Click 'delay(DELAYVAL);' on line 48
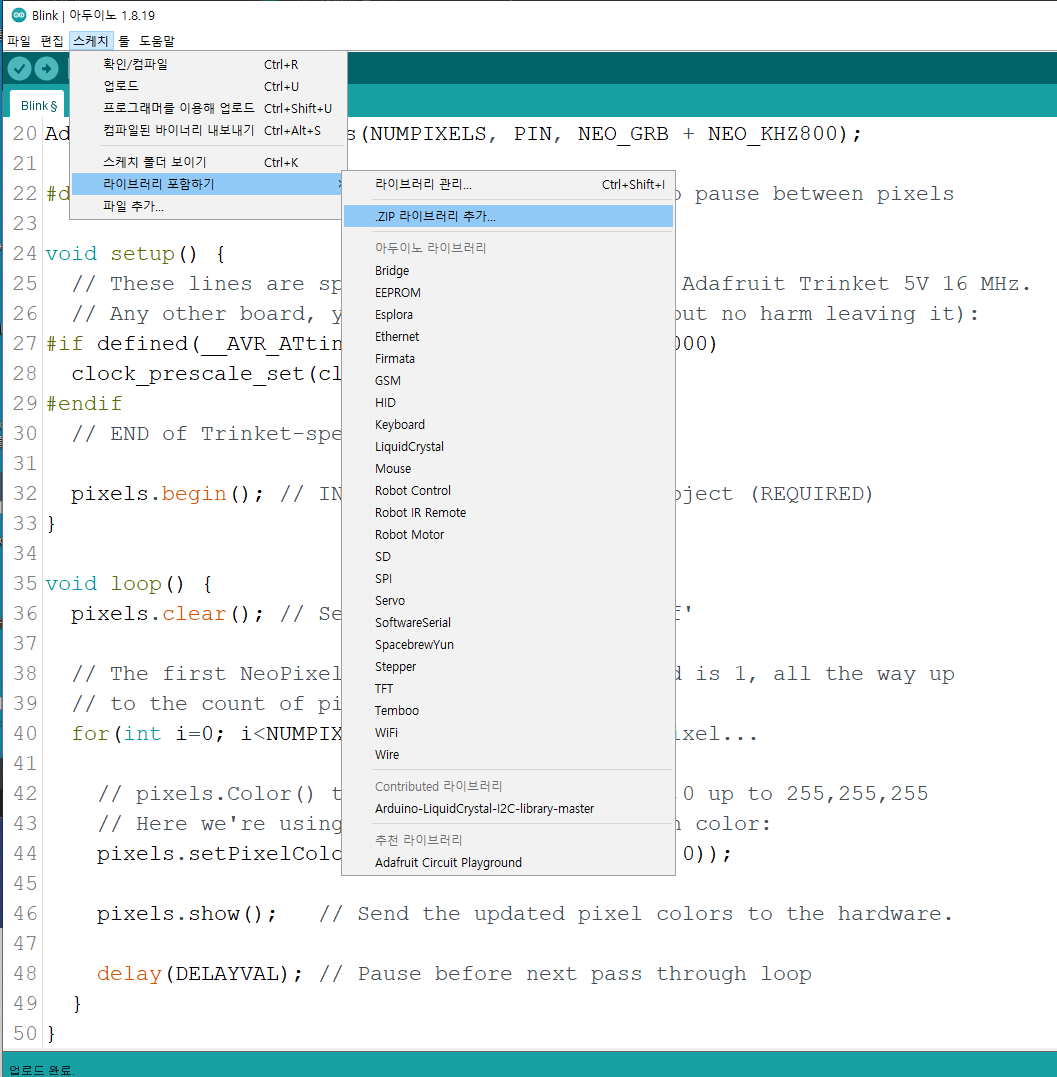Viewport: 1057px width, 1077px height. coord(199,974)
